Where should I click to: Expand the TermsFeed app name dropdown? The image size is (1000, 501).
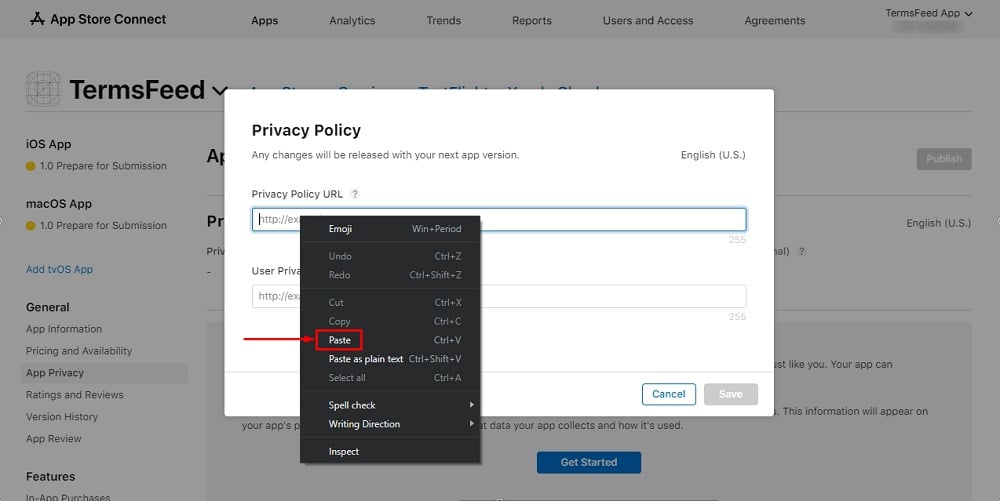[220, 91]
